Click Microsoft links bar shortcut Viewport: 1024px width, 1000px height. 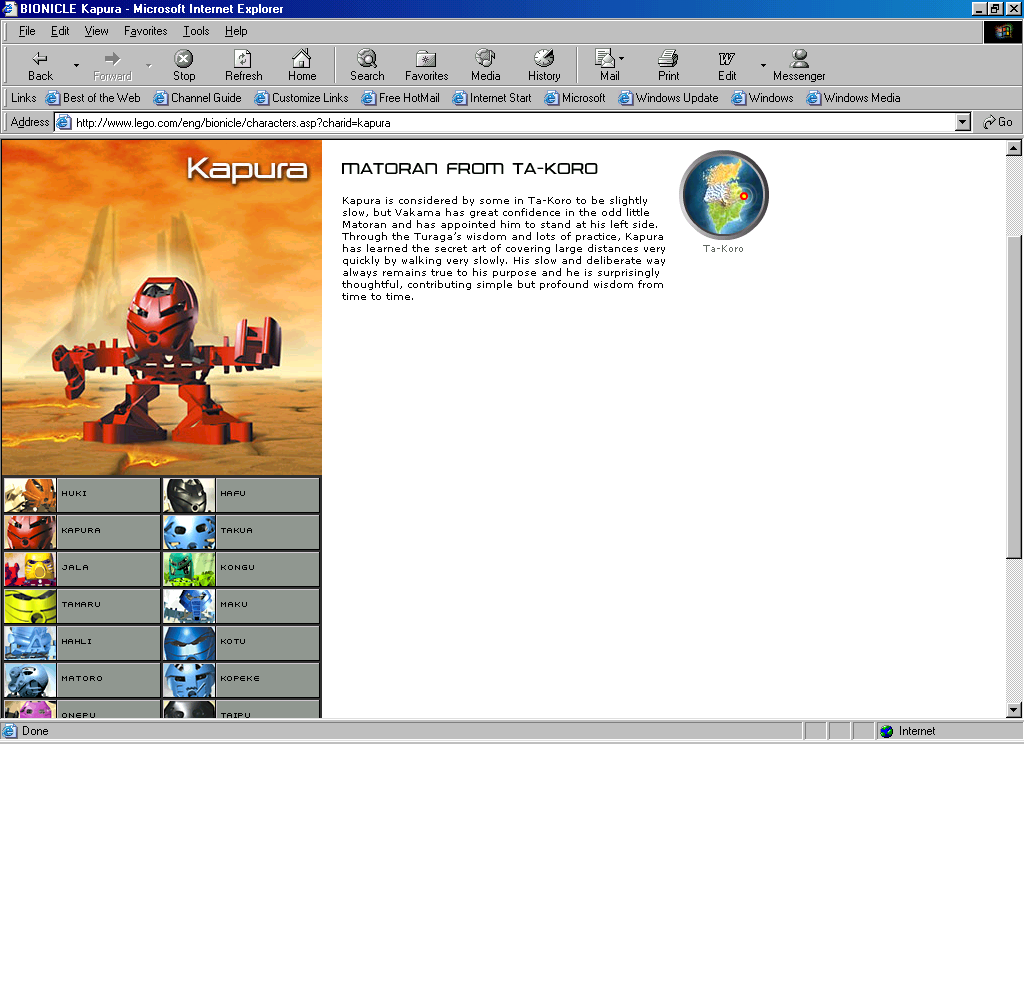click(575, 98)
